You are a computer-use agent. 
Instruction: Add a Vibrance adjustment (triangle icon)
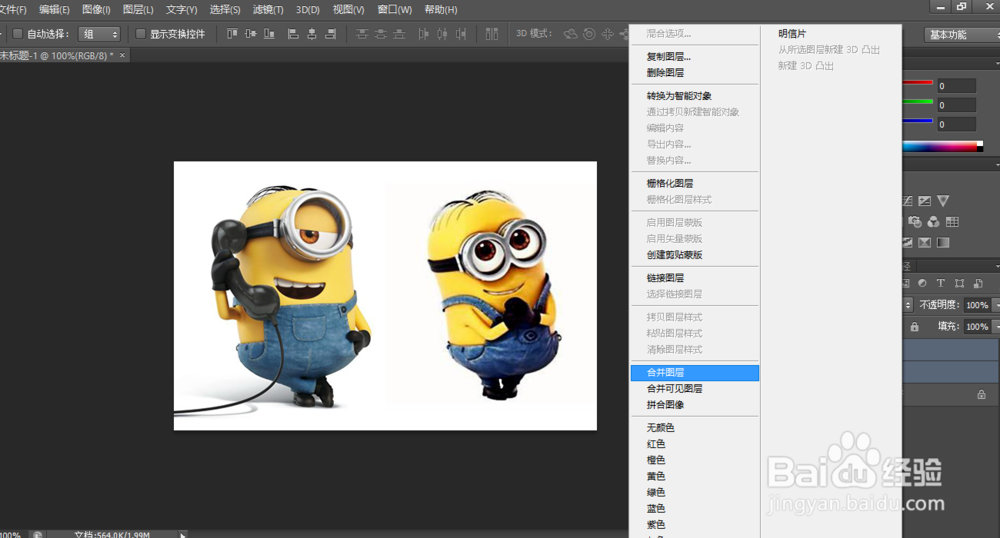pyautogui.click(x=943, y=201)
